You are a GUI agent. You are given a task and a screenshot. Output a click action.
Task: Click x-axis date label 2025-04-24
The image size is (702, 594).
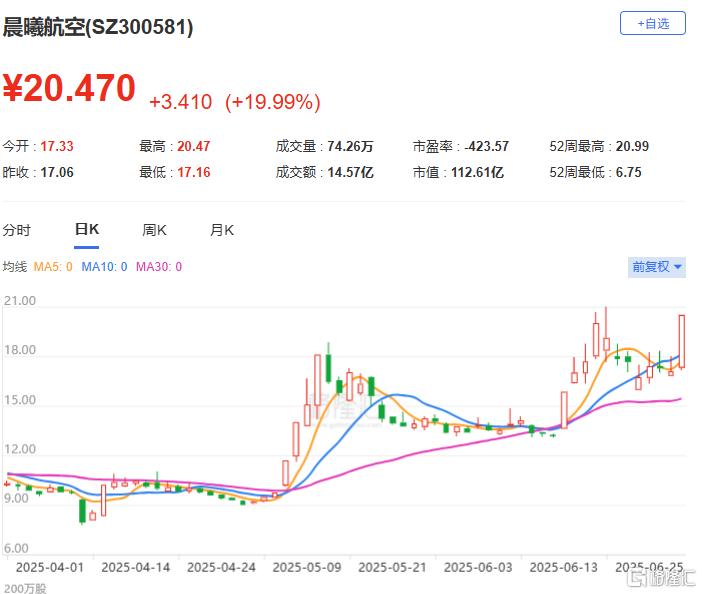click(x=221, y=568)
